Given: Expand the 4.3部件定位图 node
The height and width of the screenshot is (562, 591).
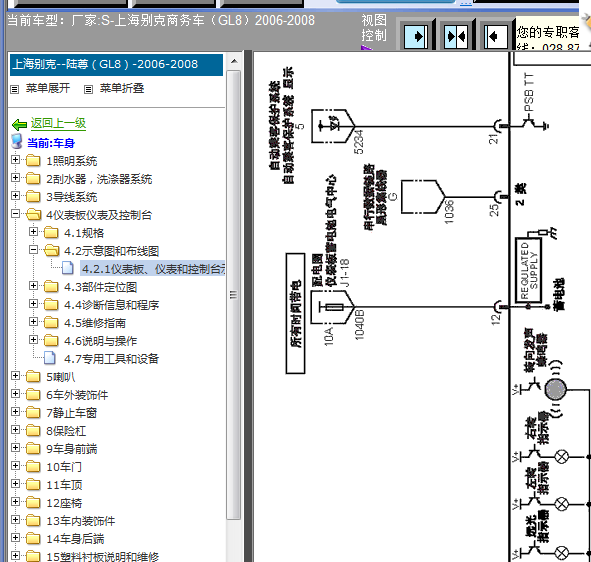Looking at the screenshot, I should coord(33,286).
